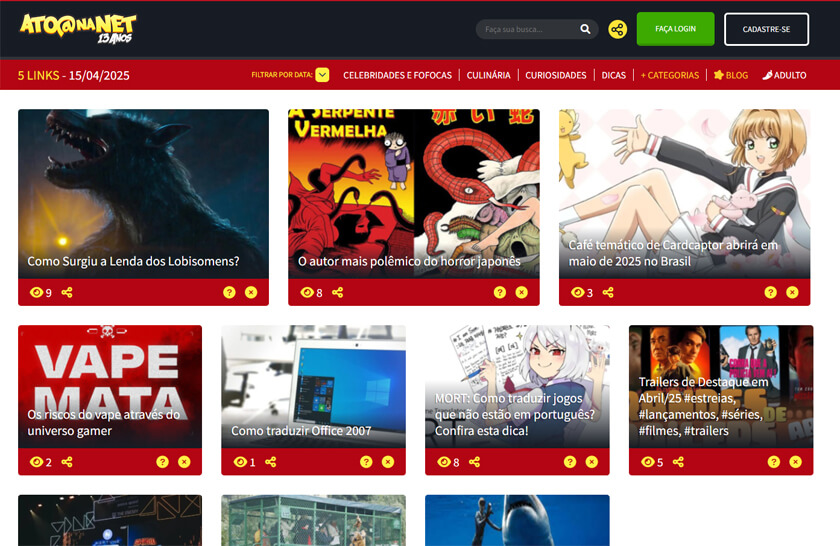Click the yellow share icon in header
840x546 pixels.
click(x=618, y=30)
